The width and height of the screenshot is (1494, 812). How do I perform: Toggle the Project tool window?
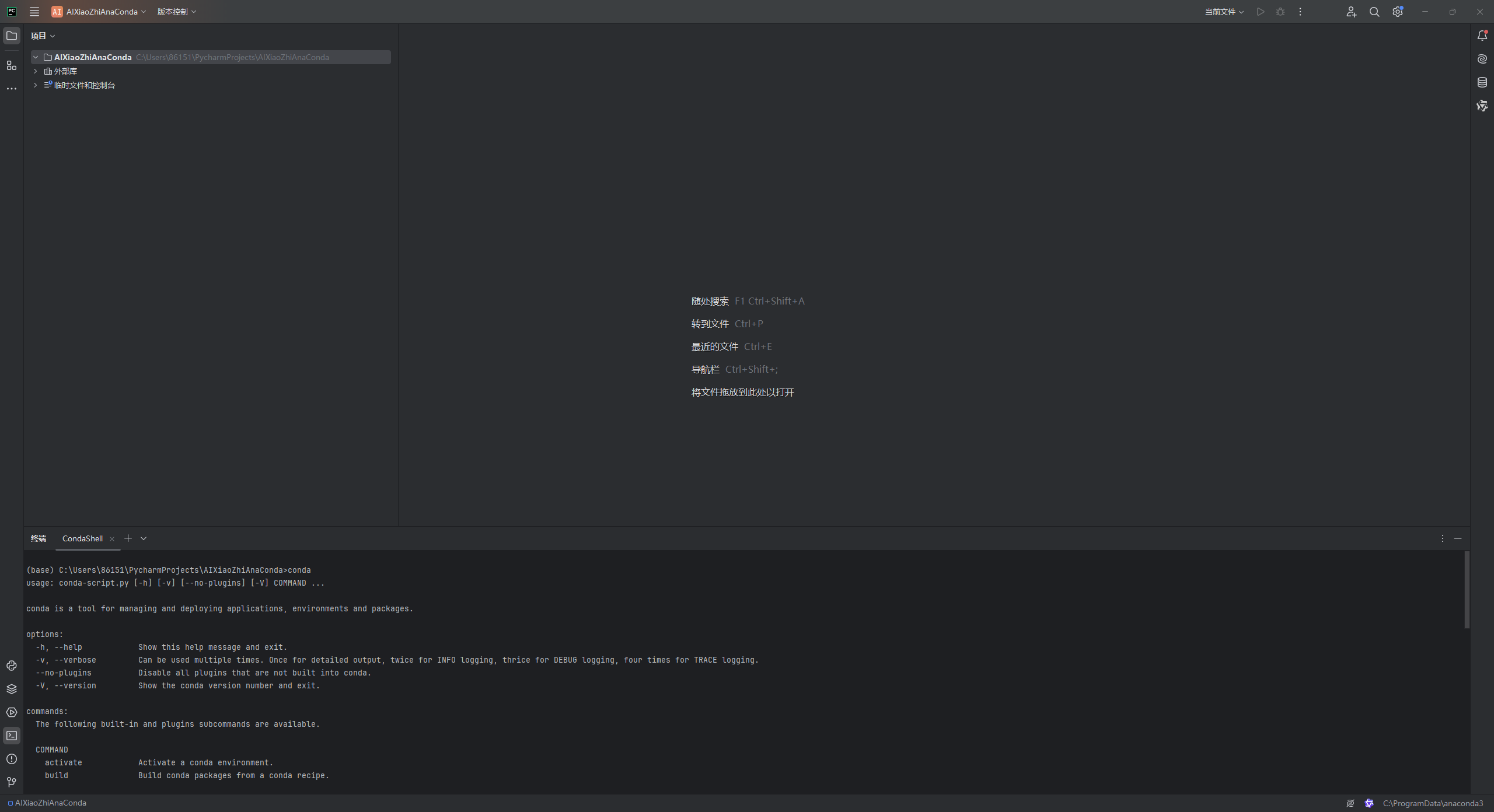point(12,36)
